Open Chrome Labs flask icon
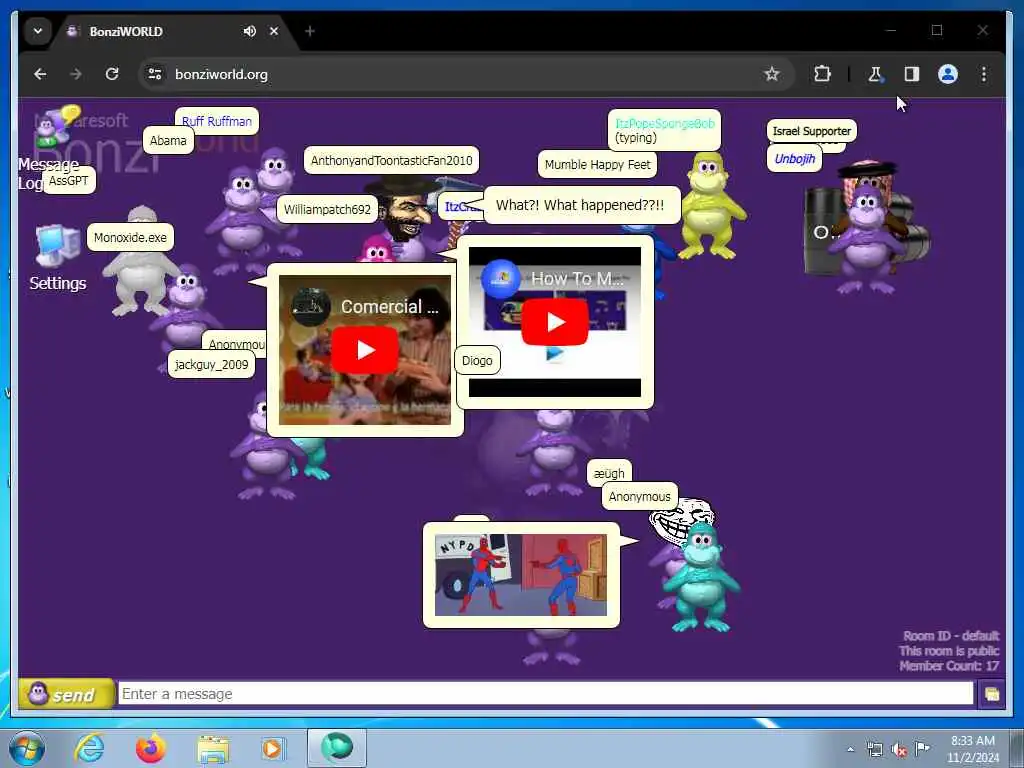Viewport: 1024px width, 768px height. tap(875, 74)
